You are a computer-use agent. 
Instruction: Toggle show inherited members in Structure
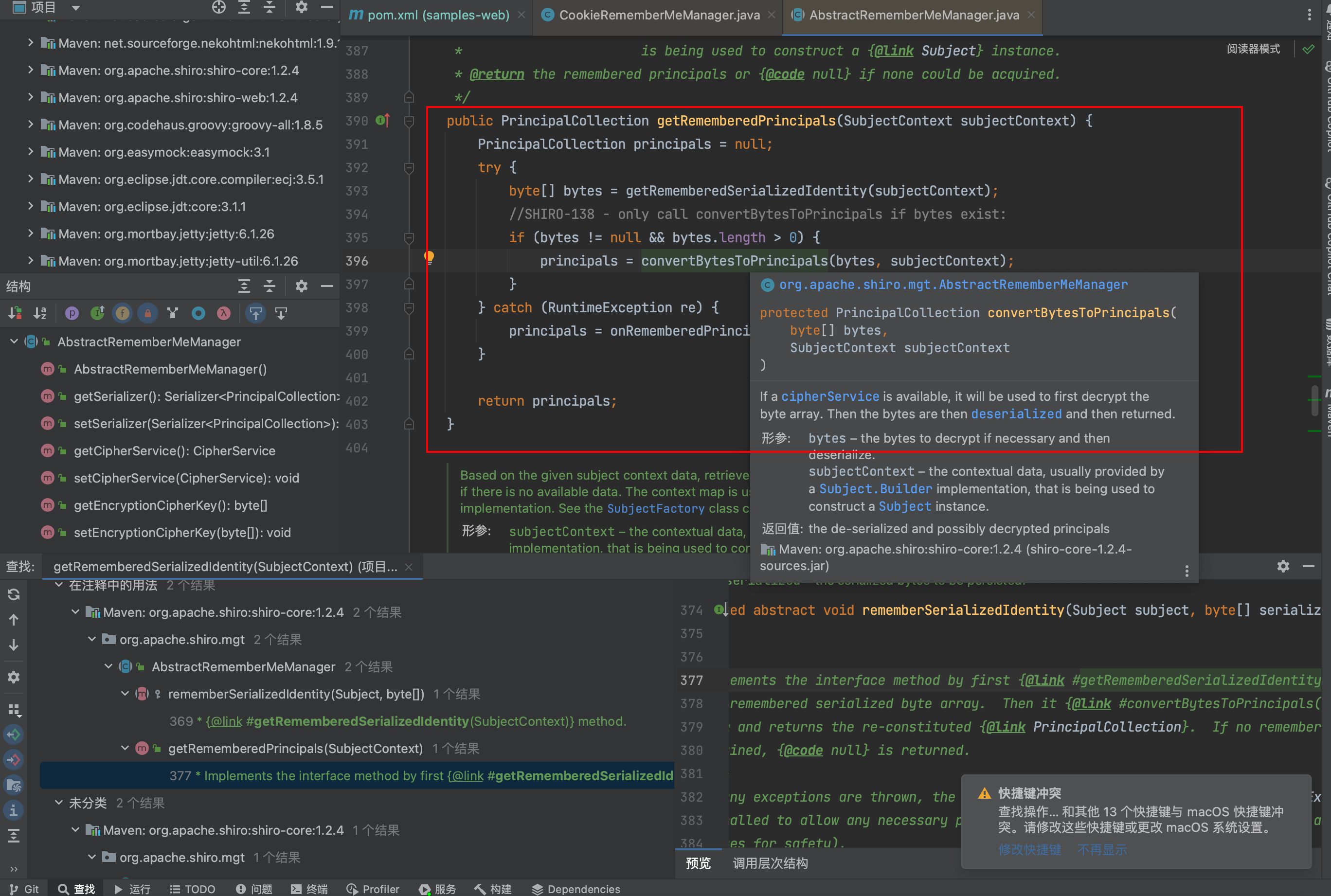coord(98,313)
